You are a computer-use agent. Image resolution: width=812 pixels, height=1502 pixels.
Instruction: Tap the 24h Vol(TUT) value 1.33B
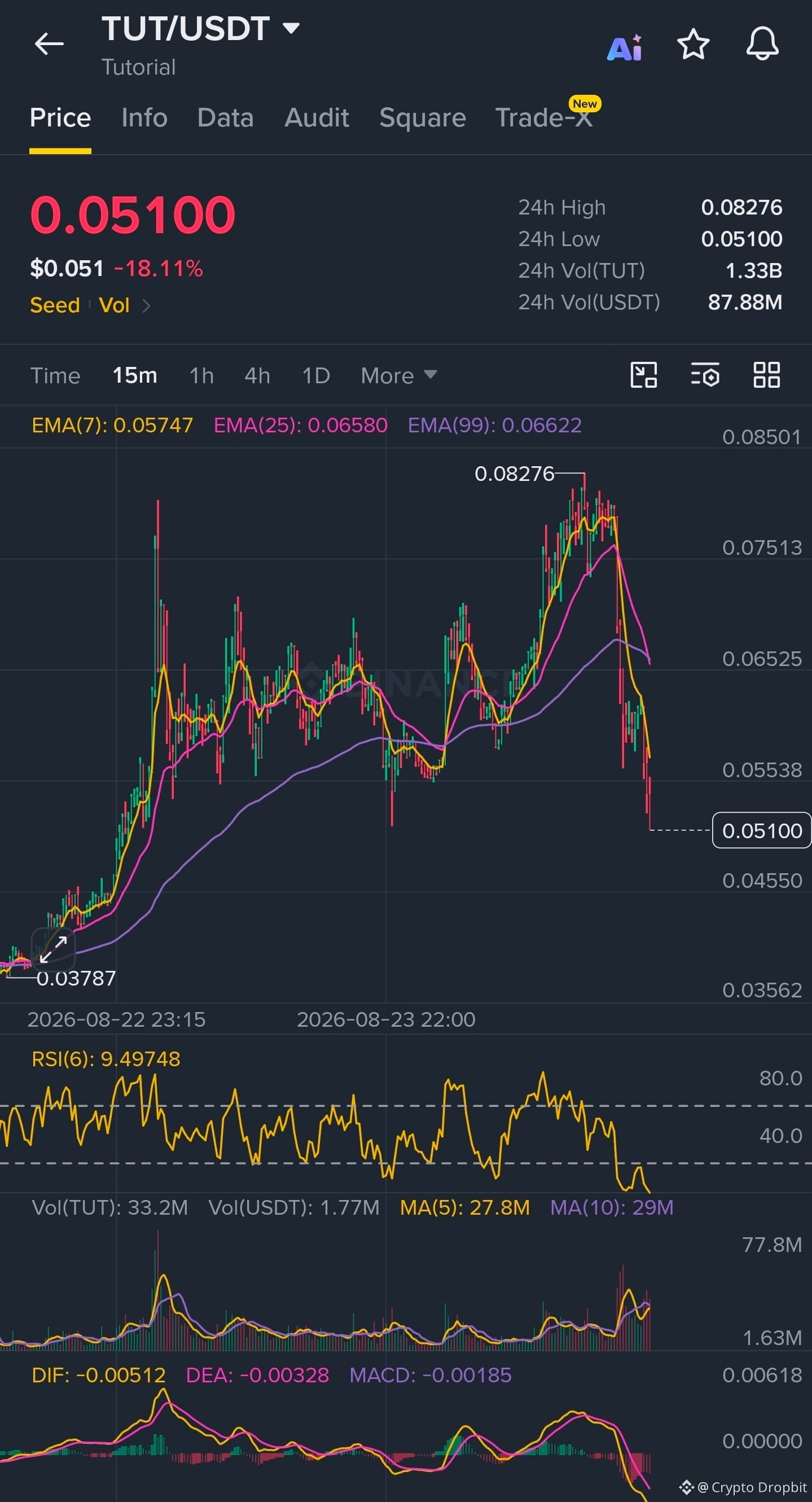pyautogui.click(x=754, y=270)
